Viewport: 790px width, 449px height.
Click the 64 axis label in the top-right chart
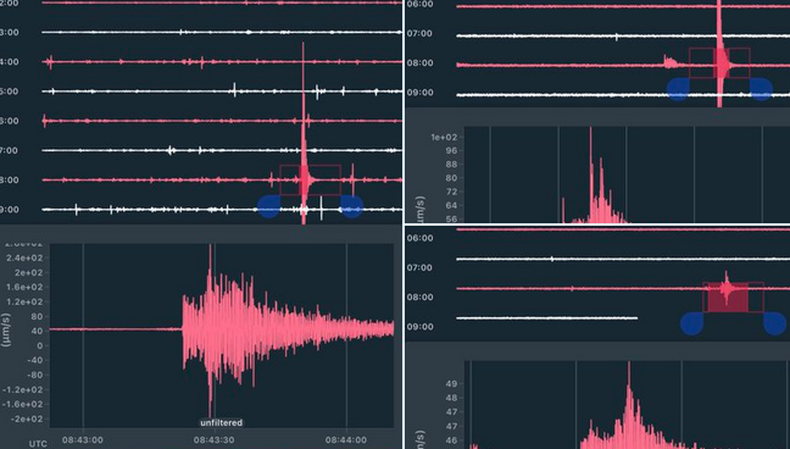pyautogui.click(x=451, y=206)
